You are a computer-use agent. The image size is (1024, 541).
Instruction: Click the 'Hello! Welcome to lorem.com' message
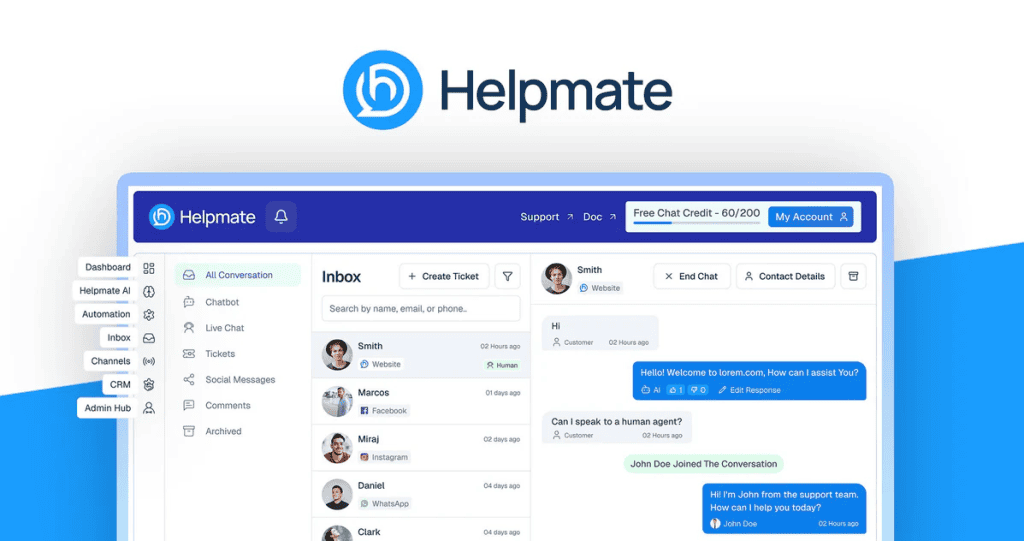(749, 380)
